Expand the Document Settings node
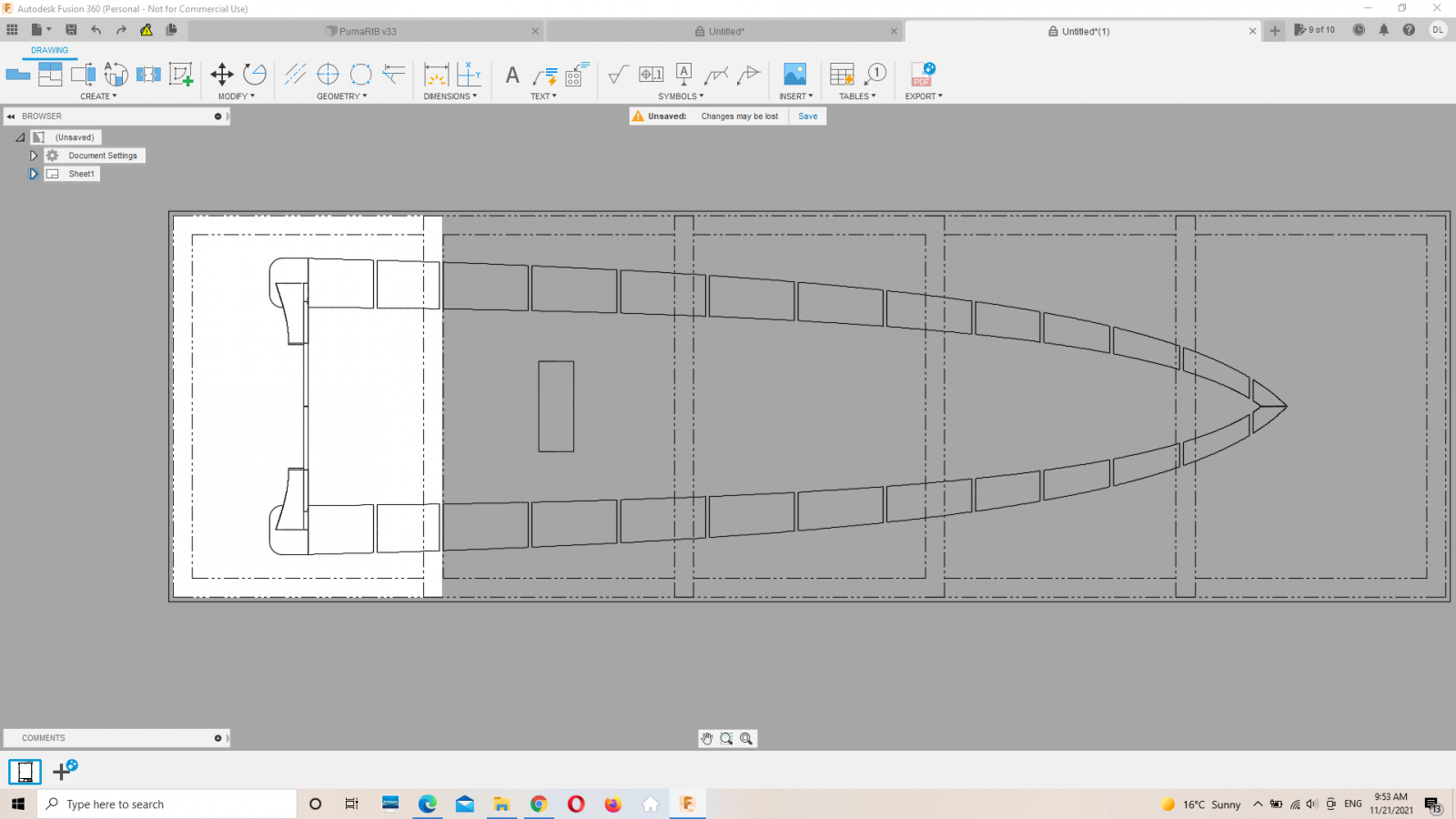1456x819 pixels. click(x=34, y=156)
